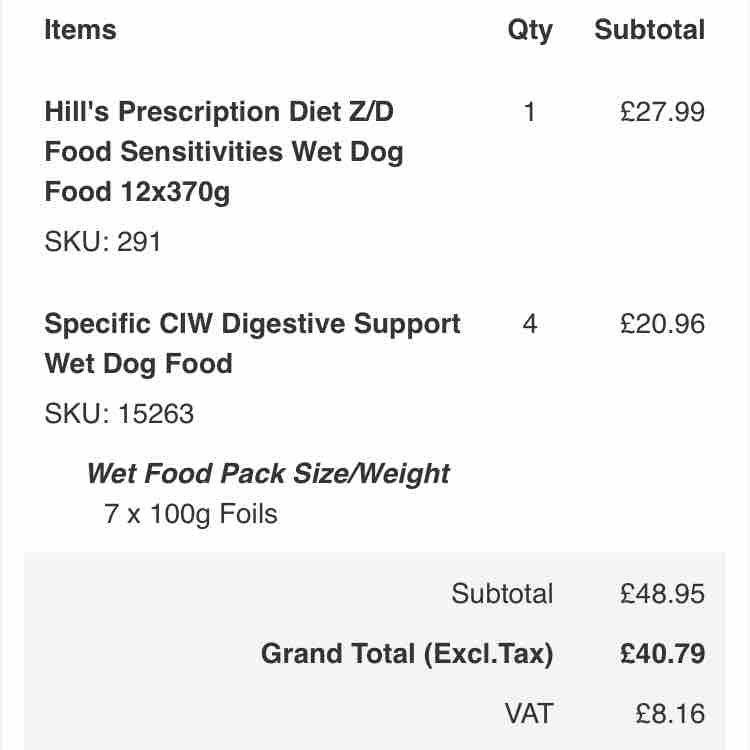
Task: Click the £40.79 grand total amount
Action: pos(662,654)
